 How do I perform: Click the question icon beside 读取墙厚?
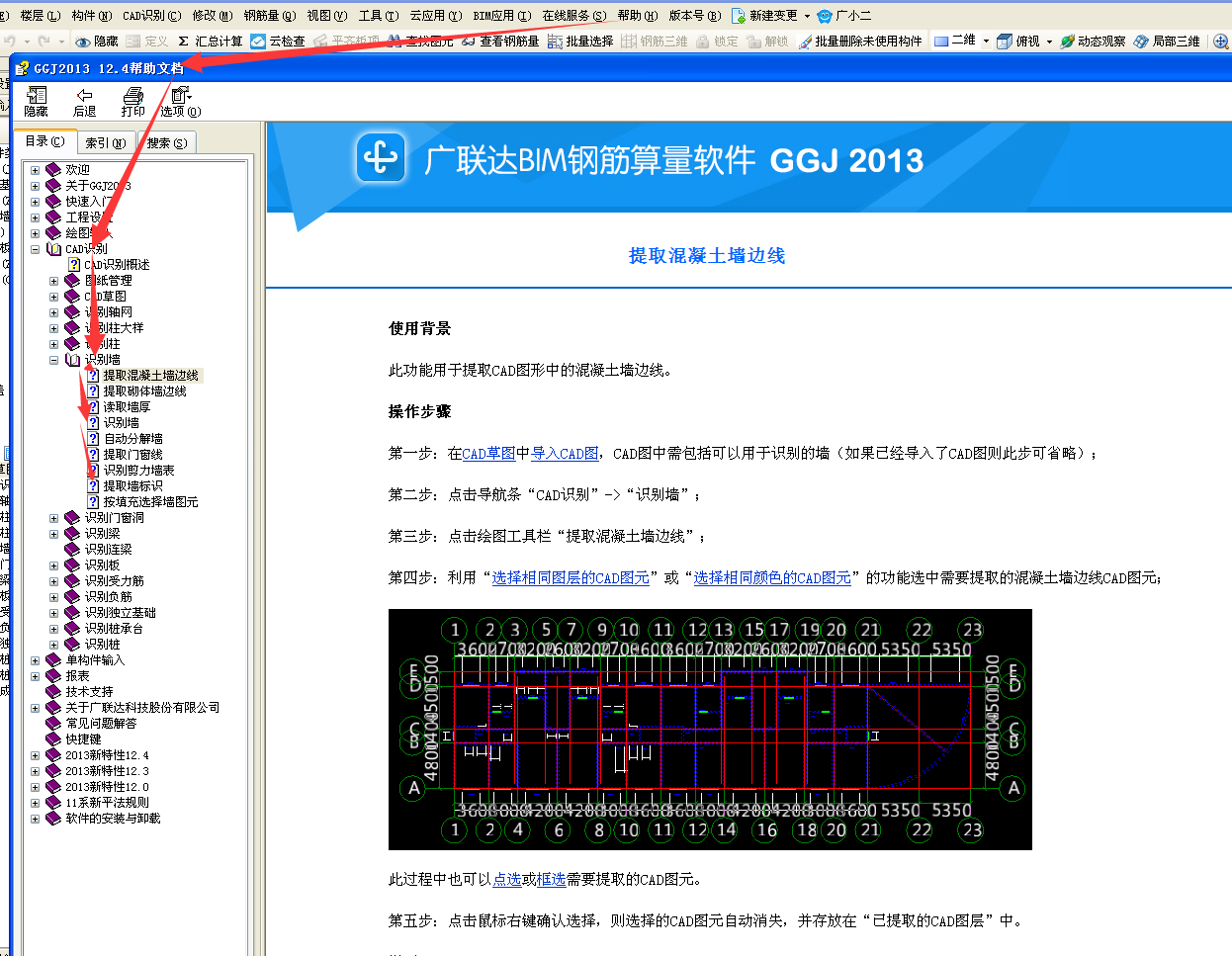pyautogui.click(x=93, y=407)
